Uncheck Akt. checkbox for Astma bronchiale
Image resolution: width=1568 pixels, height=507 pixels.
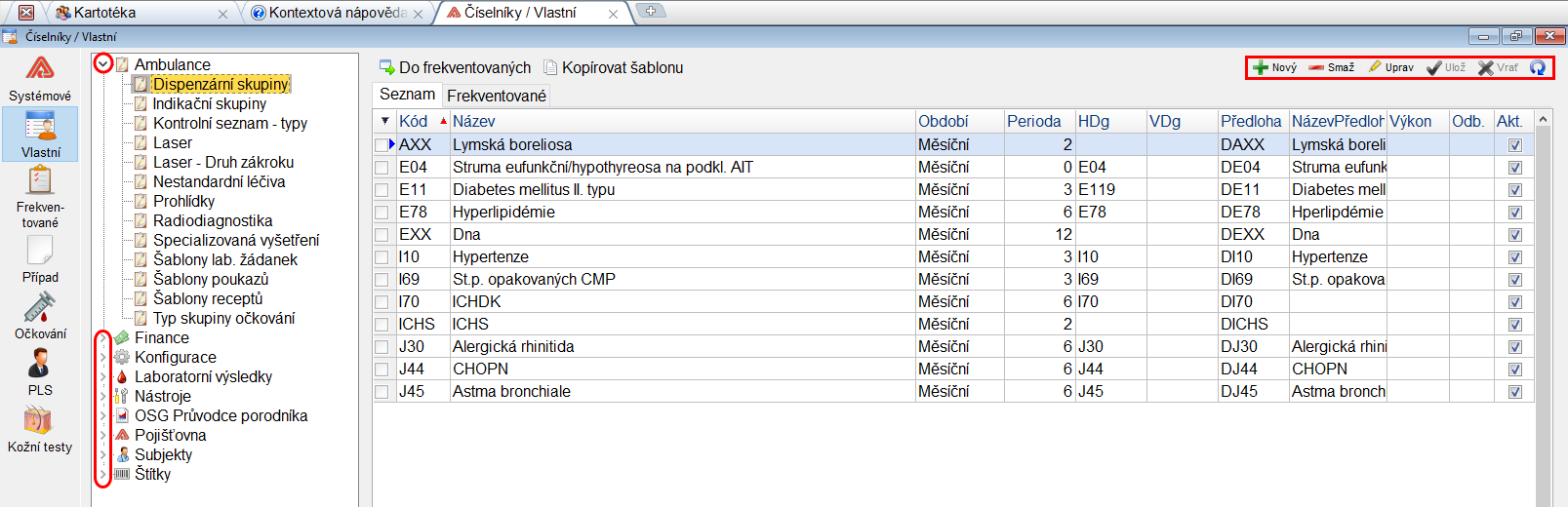tap(1514, 392)
